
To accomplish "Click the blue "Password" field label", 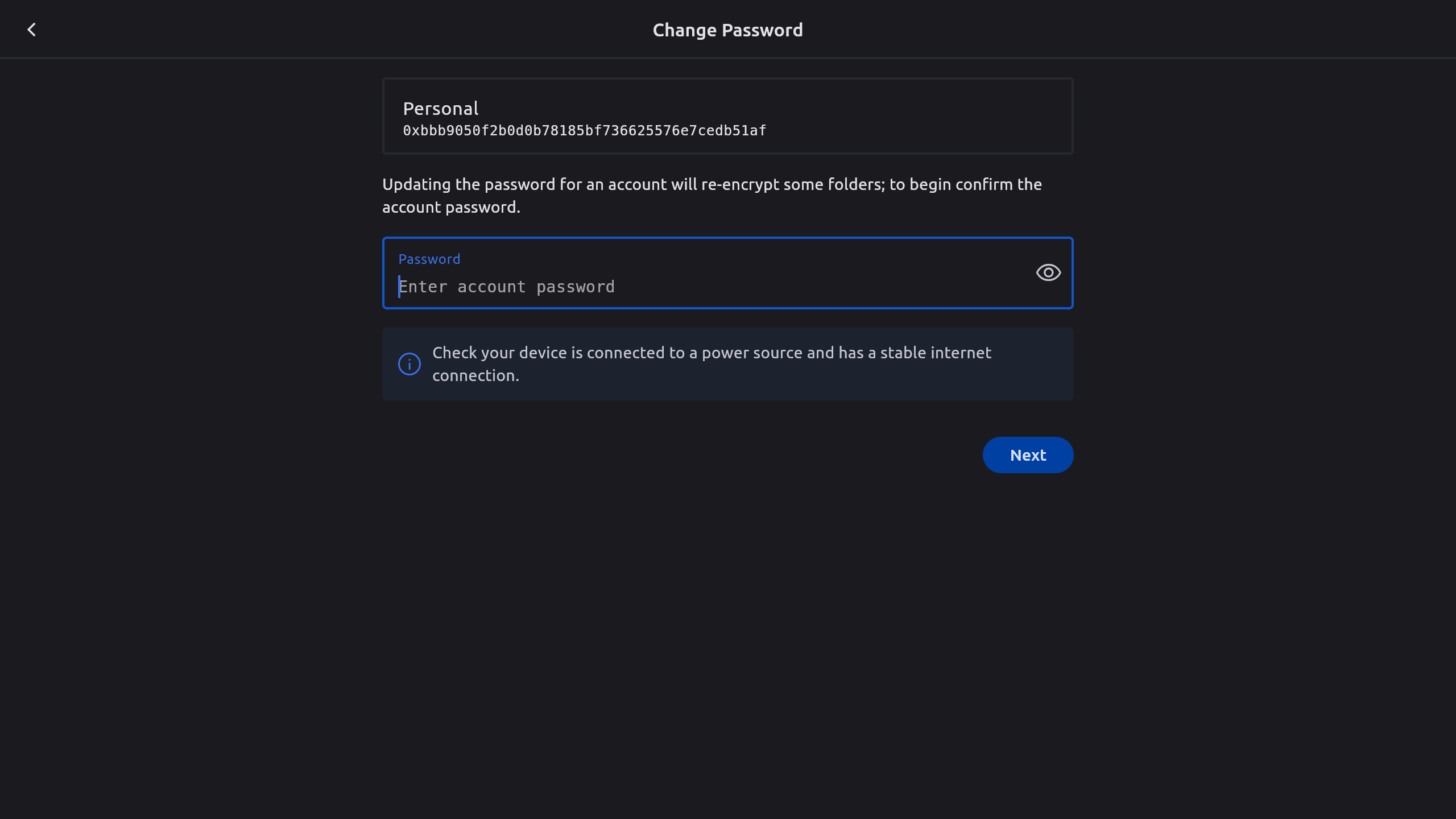I will [x=429, y=259].
